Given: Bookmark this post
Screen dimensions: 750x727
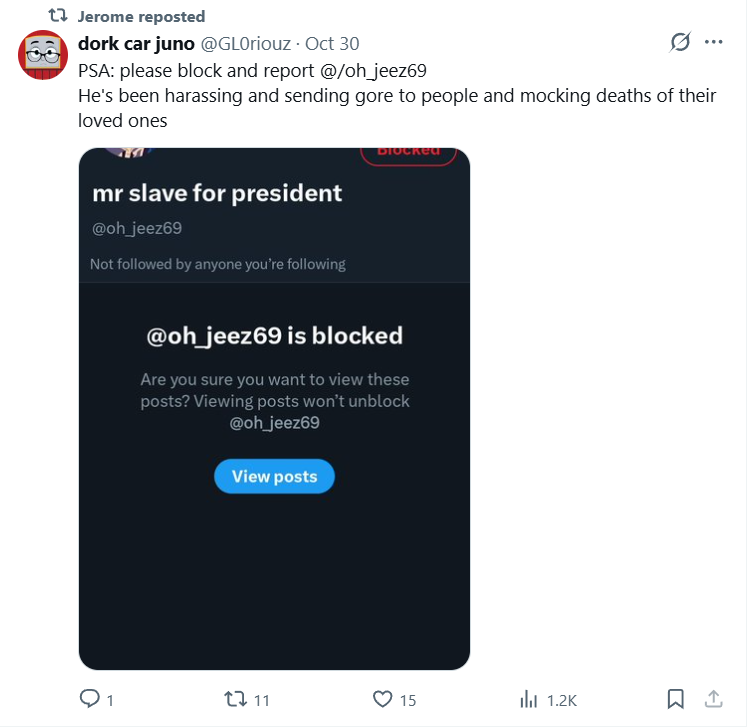Looking at the screenshot, I should pyautogui.click(x=675, y=699).
